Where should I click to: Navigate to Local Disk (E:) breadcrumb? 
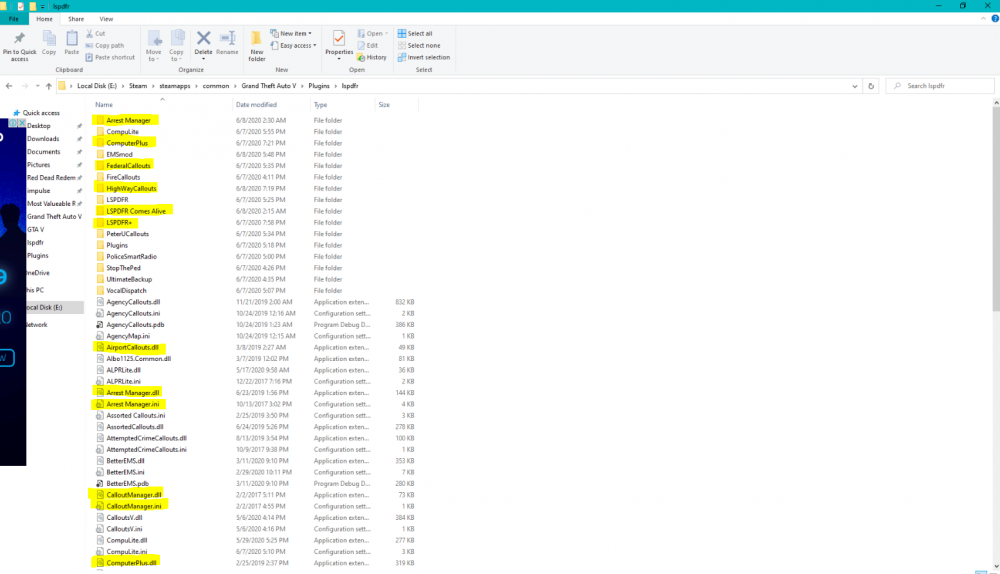(97, 85)
